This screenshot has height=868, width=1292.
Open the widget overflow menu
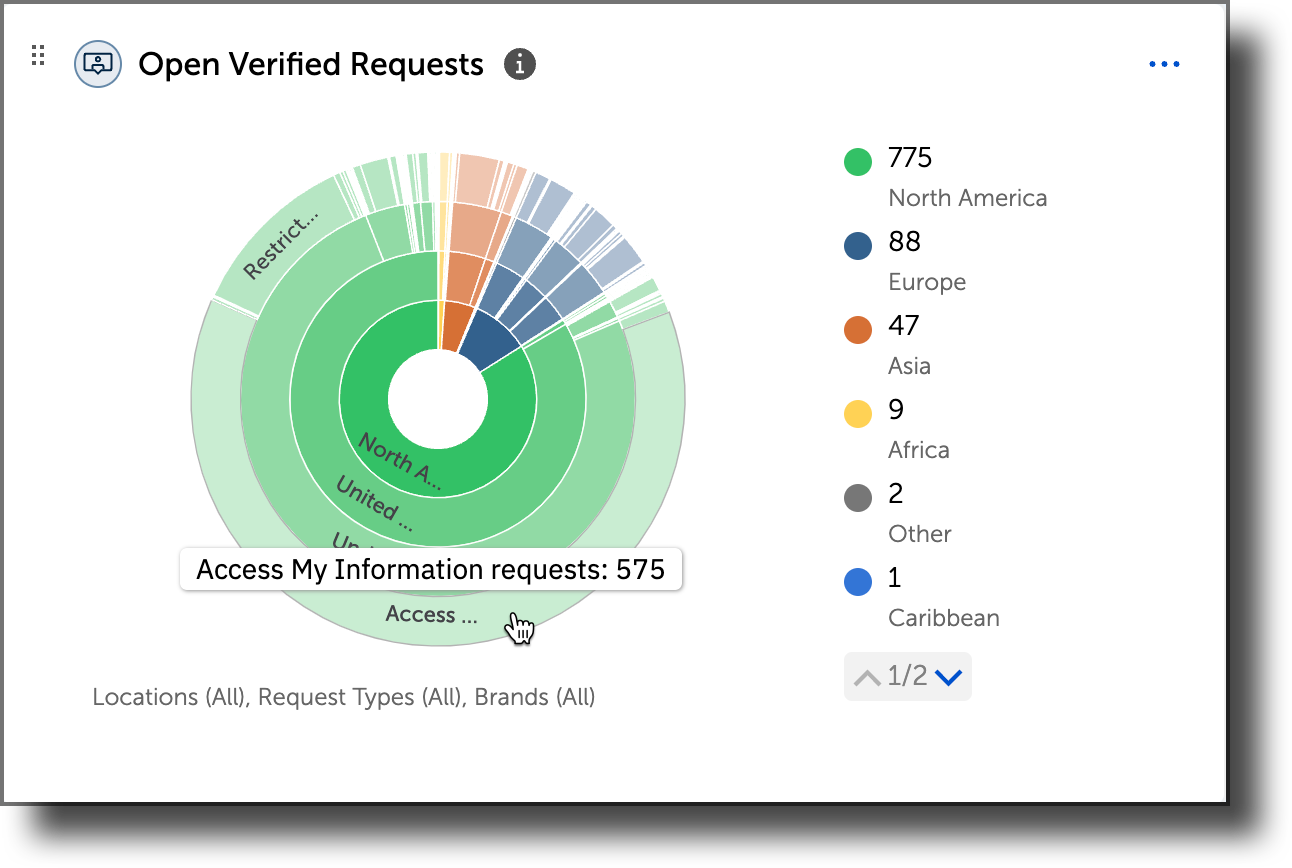tap(1164, 63)
